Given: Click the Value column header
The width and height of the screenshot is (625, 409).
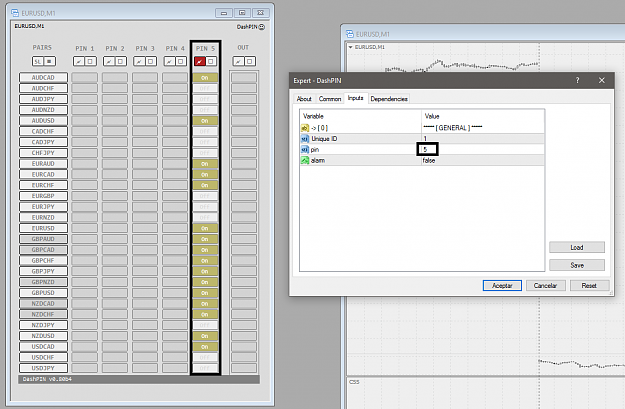Looking at the screenshot, I should pos(483,116).
